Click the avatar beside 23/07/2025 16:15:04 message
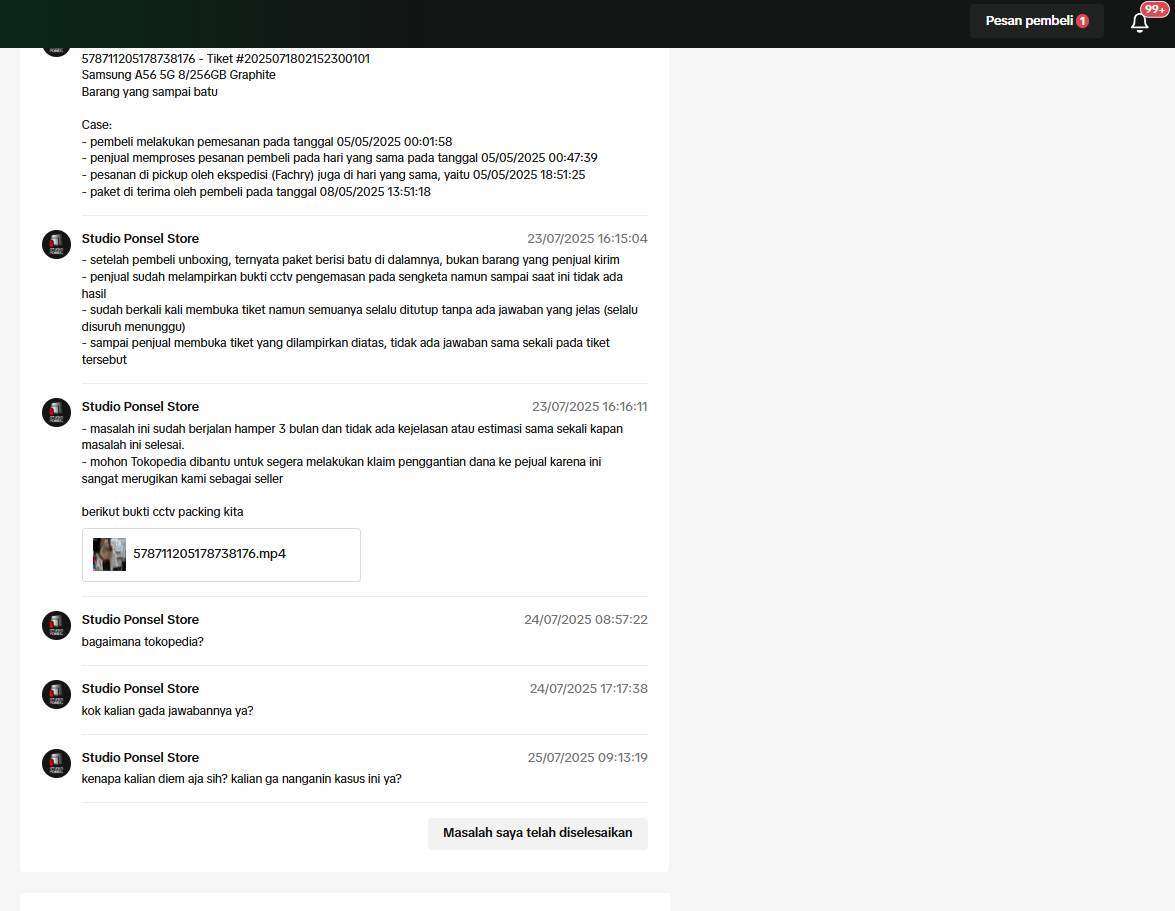1175x911 pixels. 56,245
